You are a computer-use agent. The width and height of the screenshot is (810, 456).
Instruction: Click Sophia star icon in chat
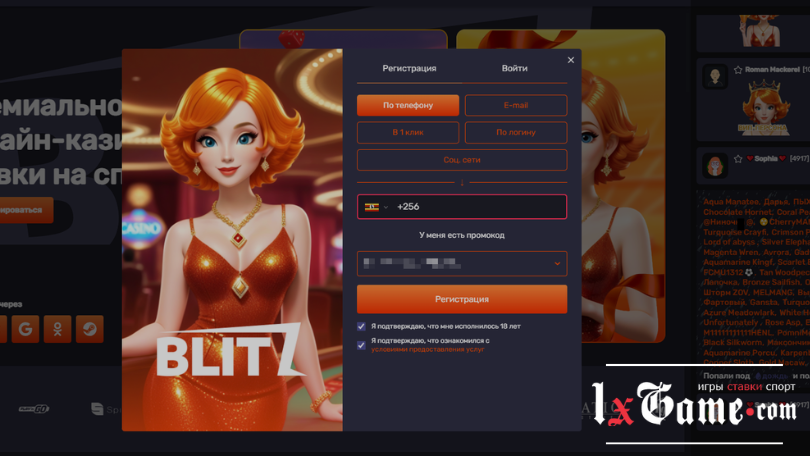coord(738,159)
